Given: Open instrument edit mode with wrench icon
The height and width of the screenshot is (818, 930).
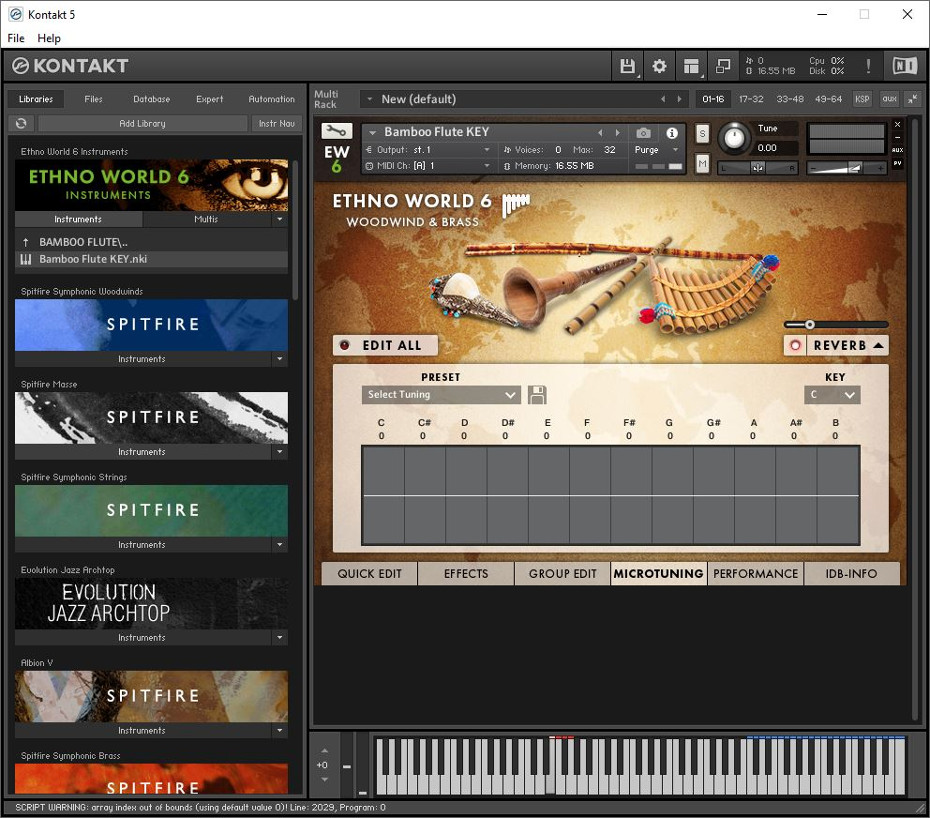Looking at the screenshot, I should (336, 131).
